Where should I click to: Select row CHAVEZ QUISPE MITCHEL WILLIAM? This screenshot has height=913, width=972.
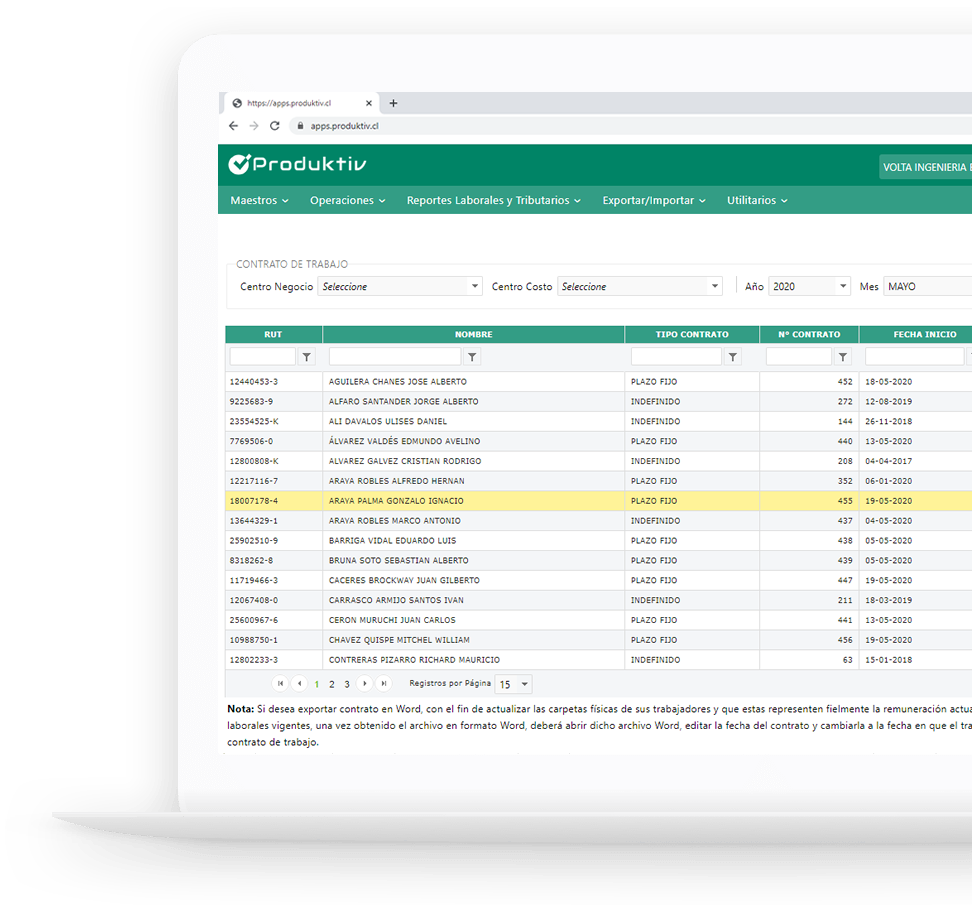[599, 640]
